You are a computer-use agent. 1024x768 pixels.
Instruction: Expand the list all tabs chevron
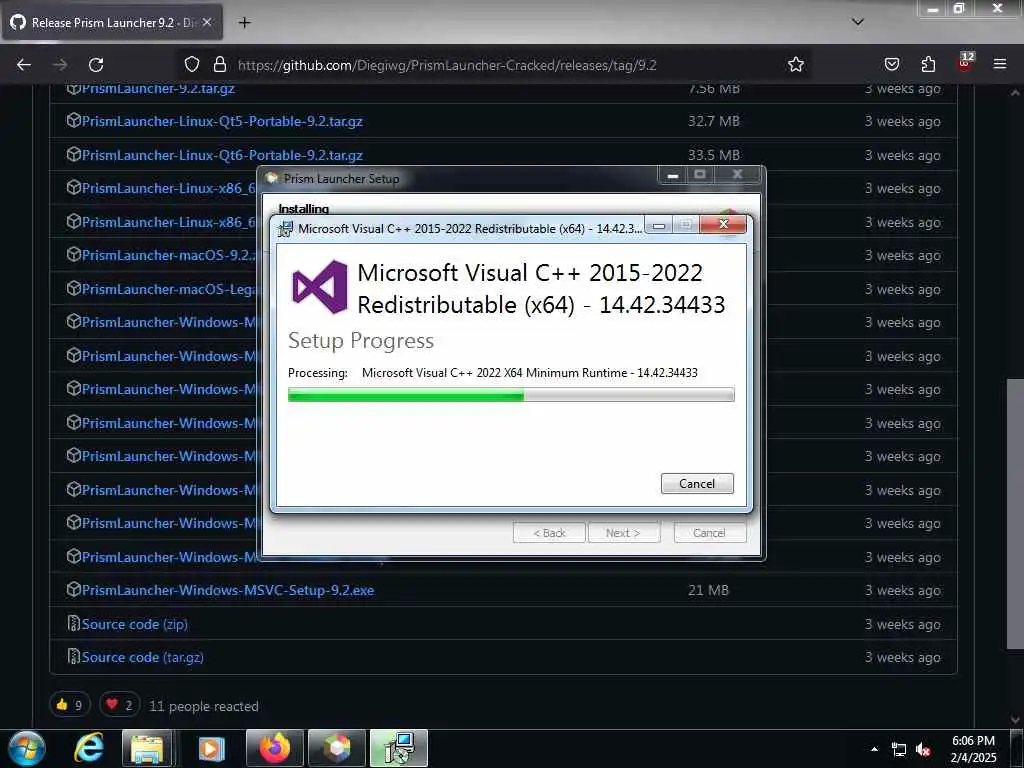coord(858,22)
